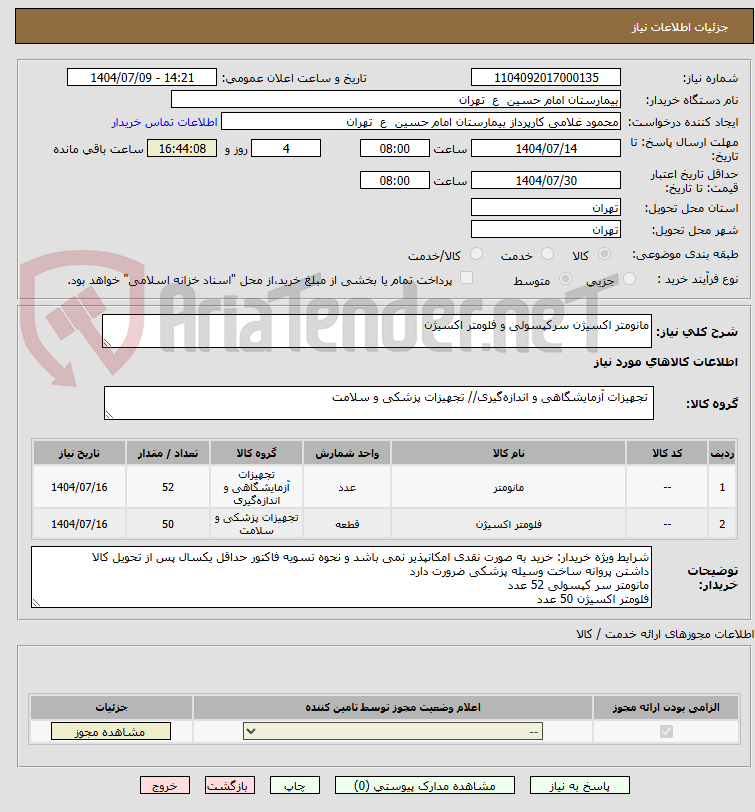This screenshot has width=755, height=812.
Task: Click the 'مانومتر' item name cell
Action: (x=509, y=487)
